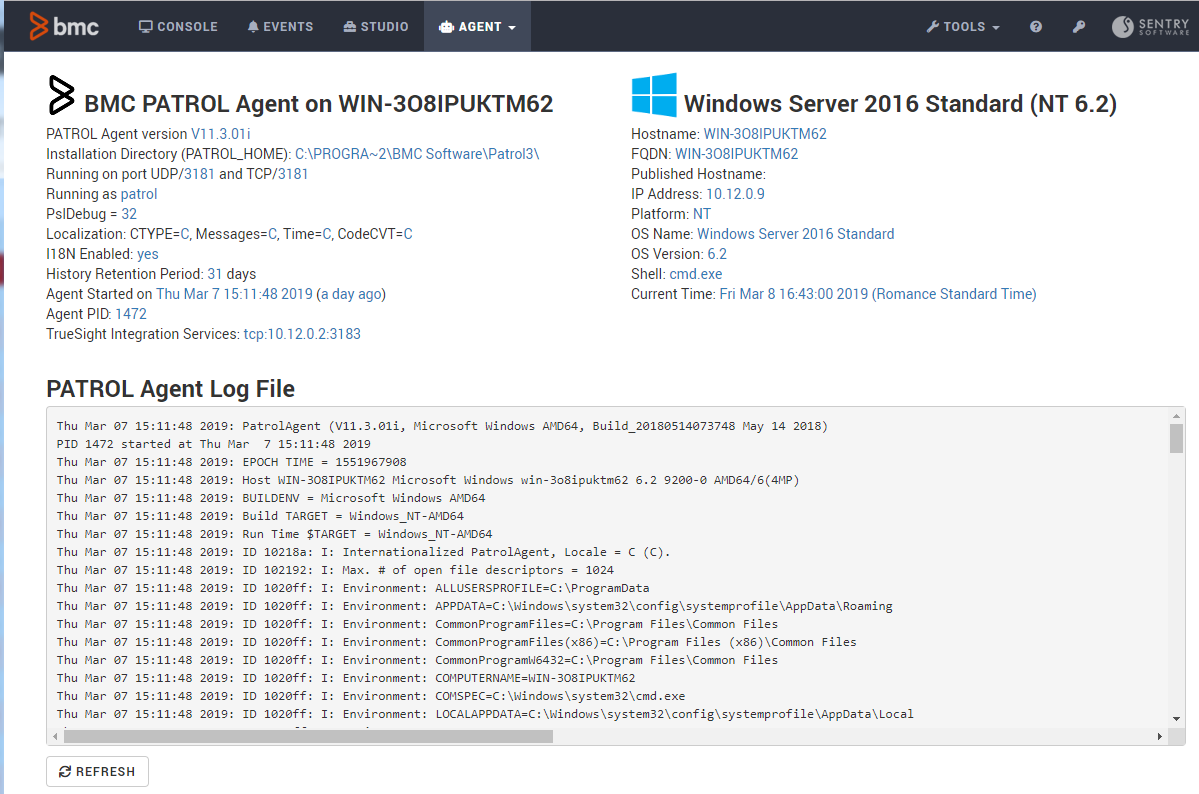Click the Windows logo icon
Viewport: 1199px width, 794px height.
(654, 95)
